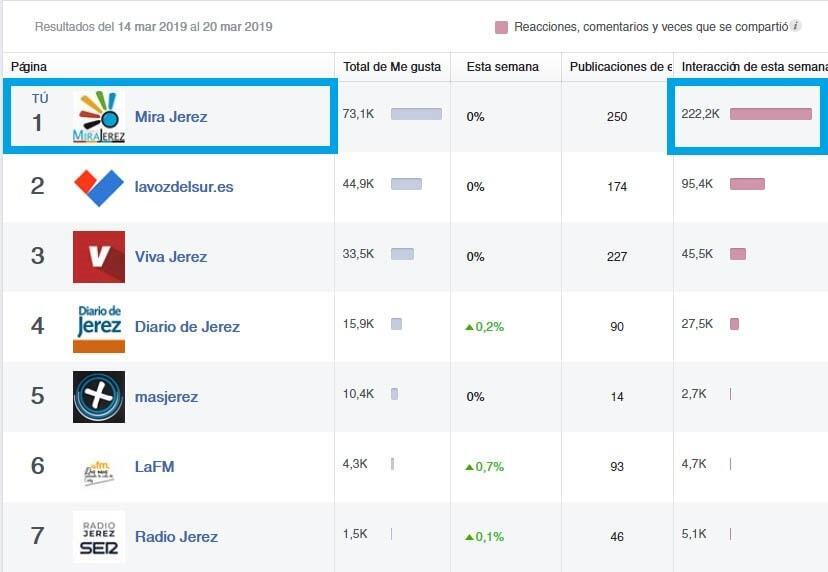828x572 pixels.
Task: Click the Diario de Jerez logo
Action: click(99, 327)
